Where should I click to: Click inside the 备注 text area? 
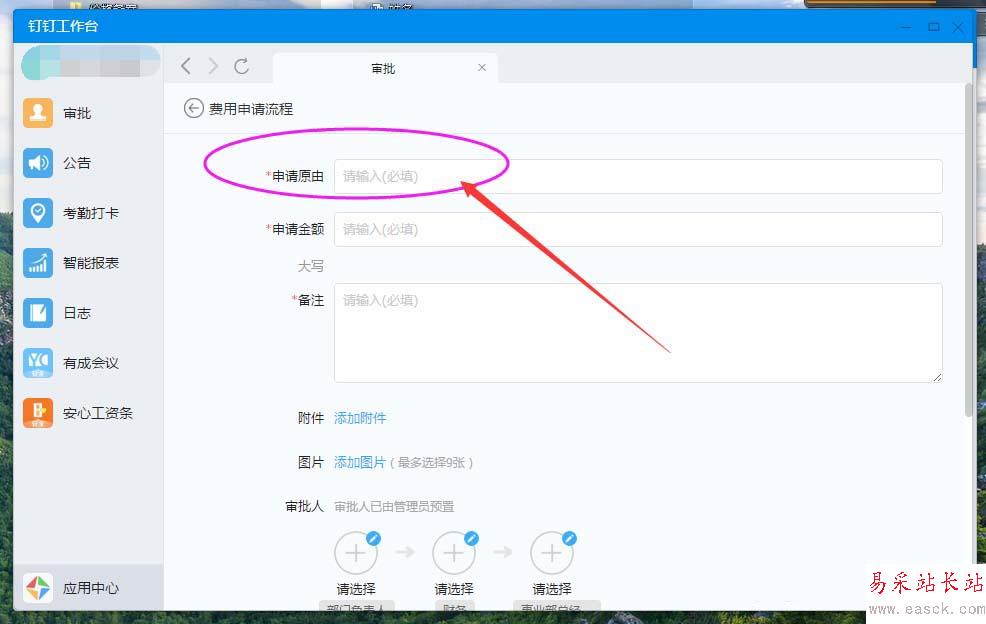point(638,332)
